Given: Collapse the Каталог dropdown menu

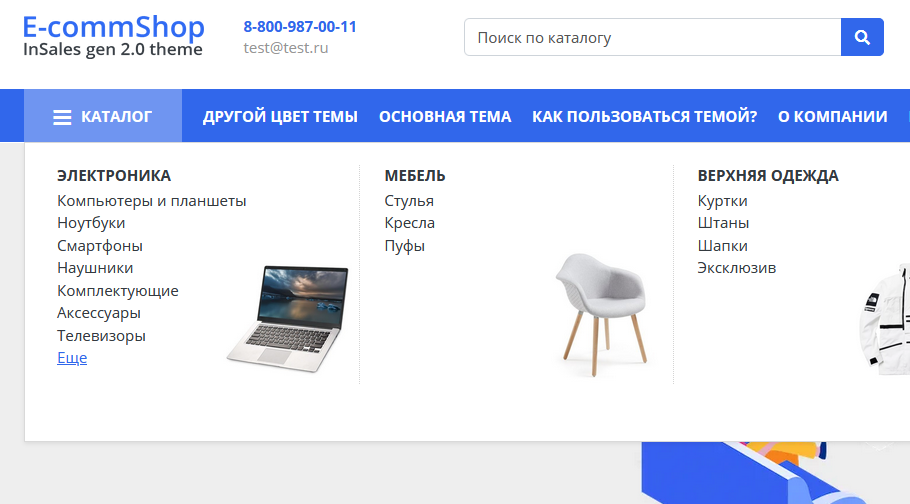Looking at the screenshot, I should (103, 116).
